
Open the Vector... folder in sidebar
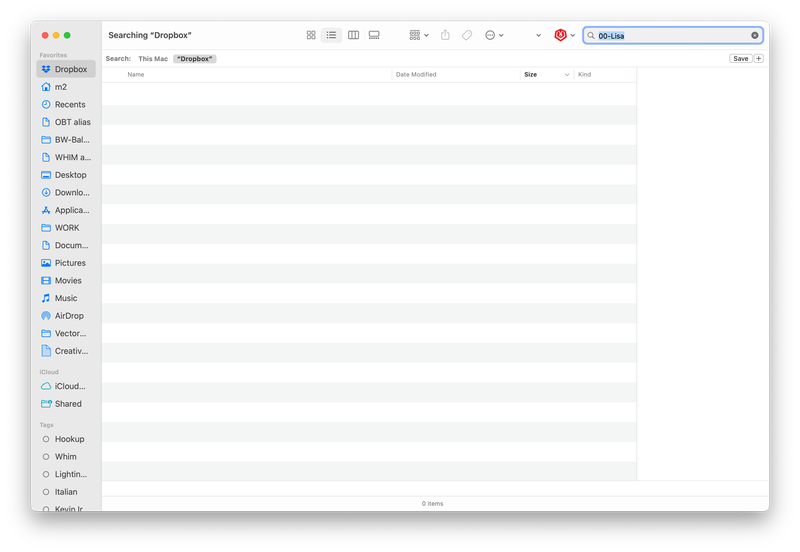click(66, 333)
